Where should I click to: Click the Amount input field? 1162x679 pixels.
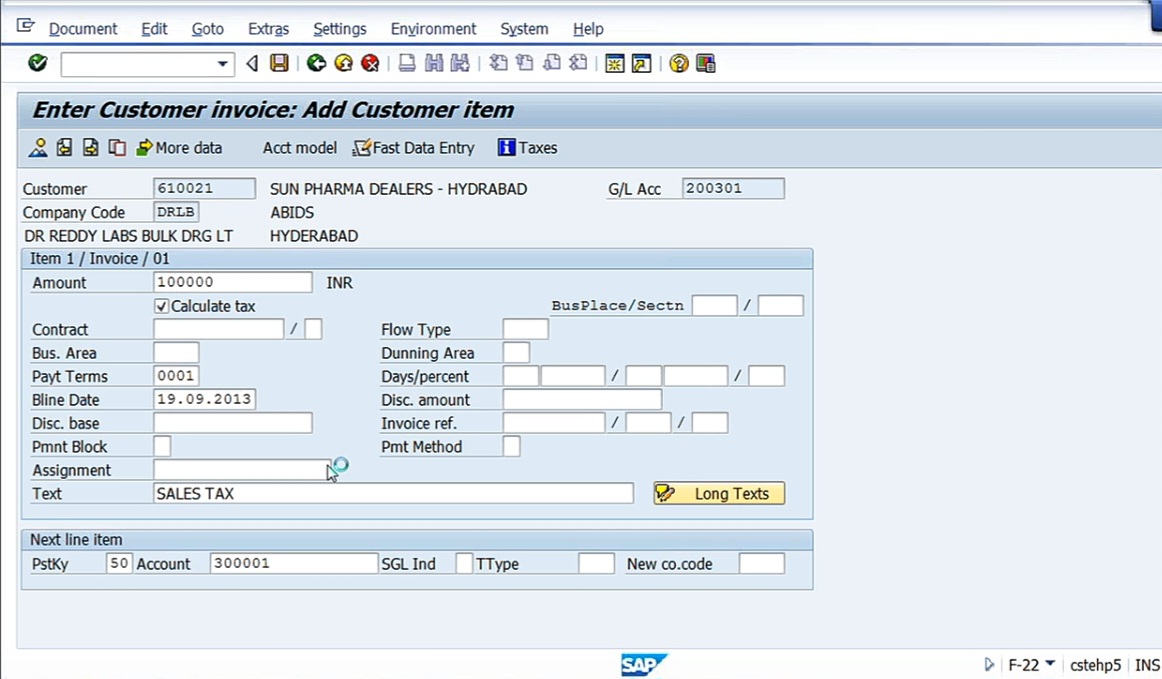point(233,282)
